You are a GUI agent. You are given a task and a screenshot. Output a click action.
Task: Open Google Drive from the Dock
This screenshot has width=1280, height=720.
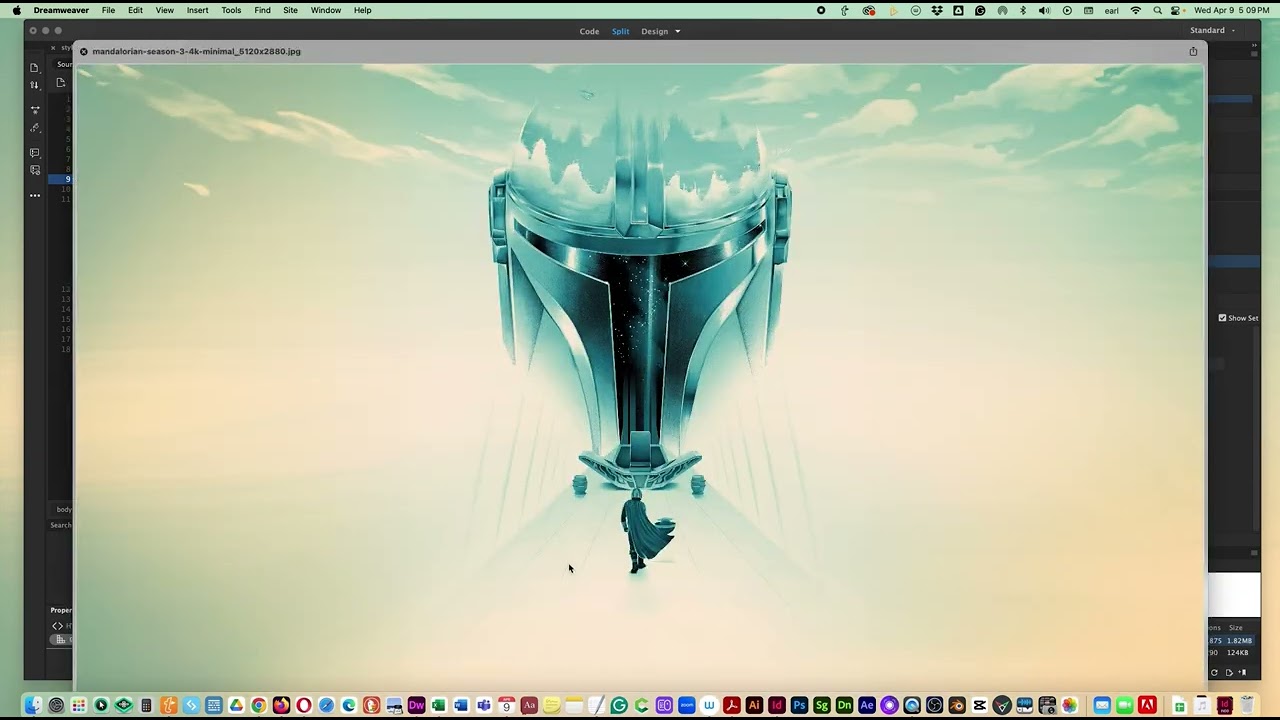coord(236,705)
